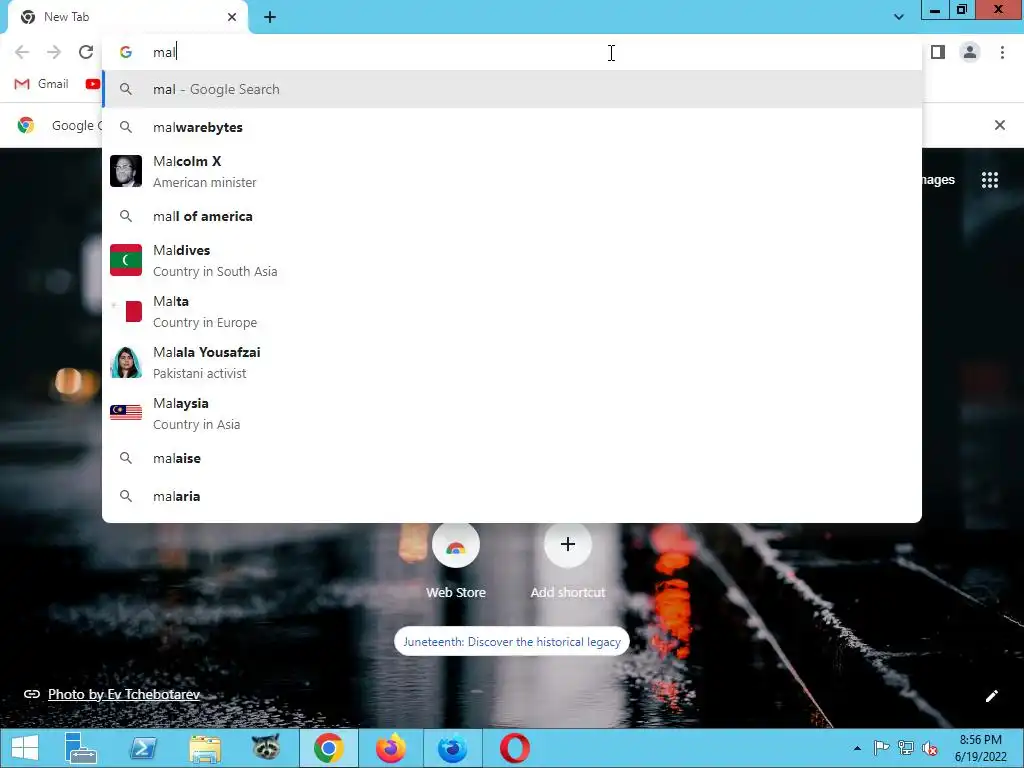Click the Maldives flag thumbnail
The height and width of the screenshot is (768, 1024).
coord(126,260)
